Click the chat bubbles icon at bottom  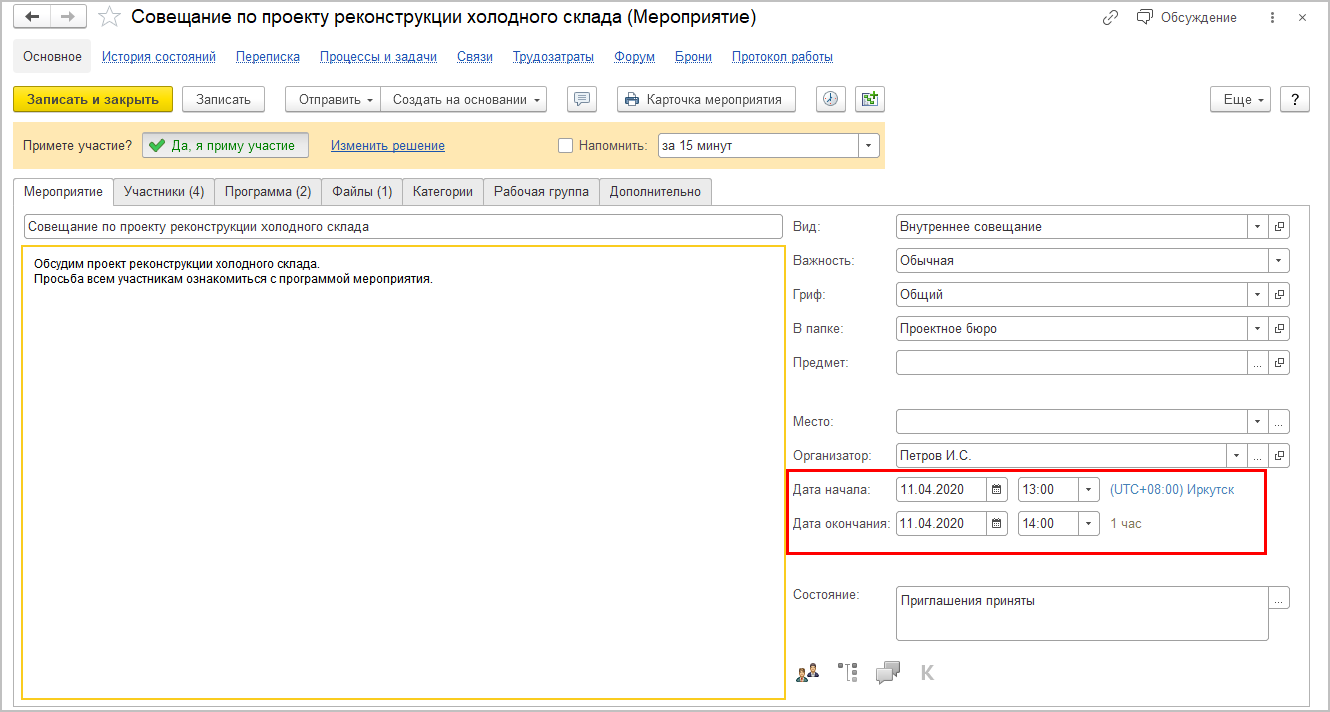click(x=888, y=672)
